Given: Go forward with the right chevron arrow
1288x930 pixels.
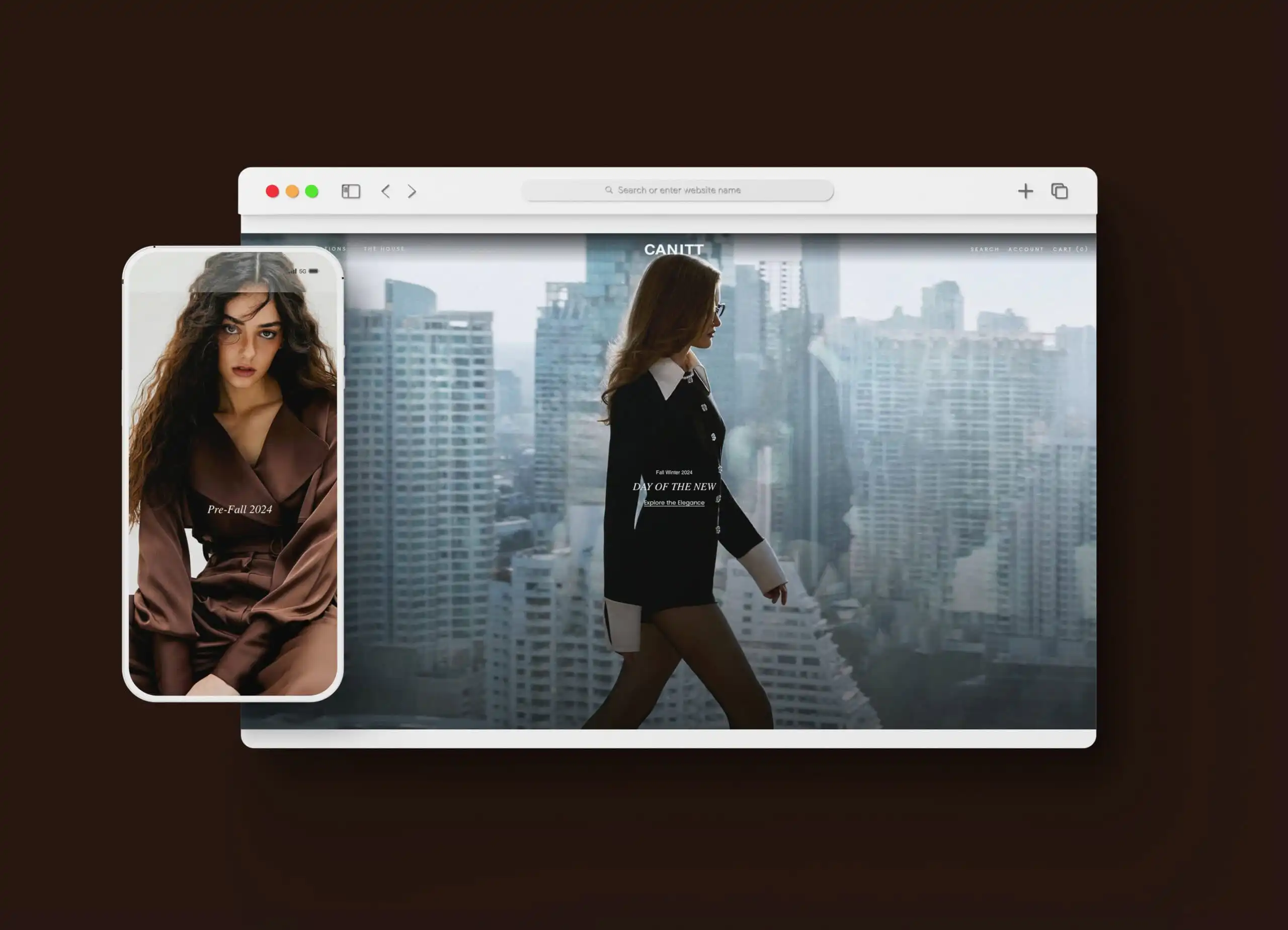Looking at the screenshot, I should click(x=412, y=191).
